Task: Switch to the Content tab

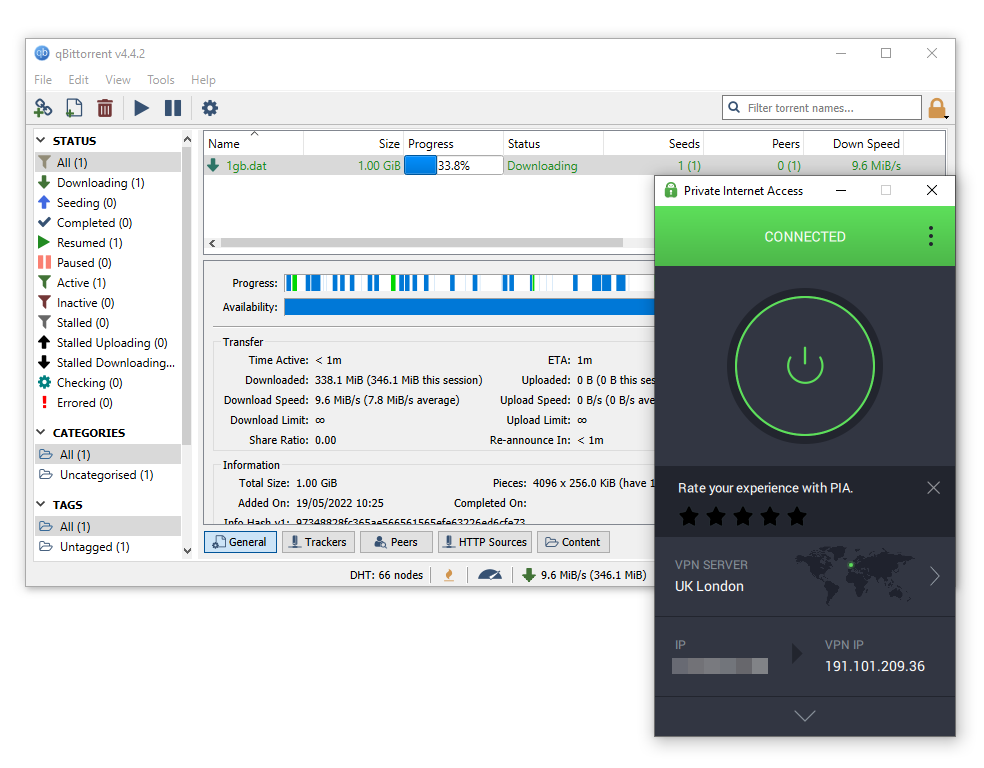Action: click(x=573, y=542)
